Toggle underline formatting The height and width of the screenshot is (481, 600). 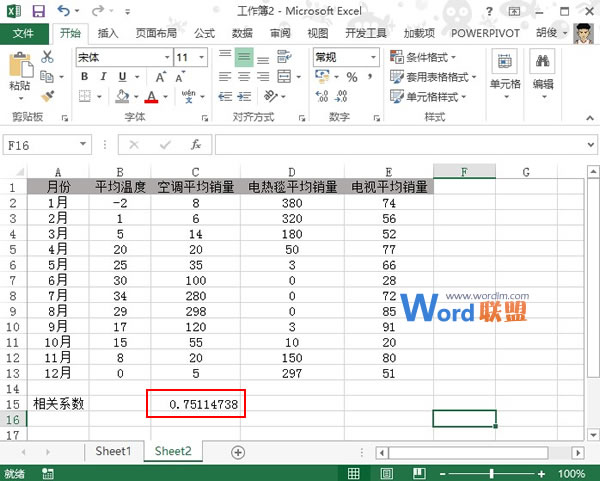point(122,77)
